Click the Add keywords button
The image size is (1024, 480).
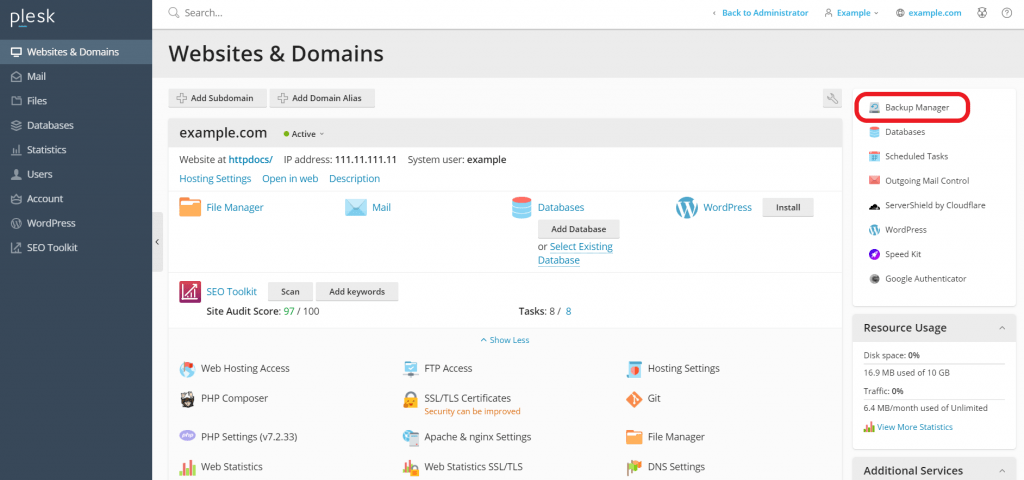click(357, 292)
